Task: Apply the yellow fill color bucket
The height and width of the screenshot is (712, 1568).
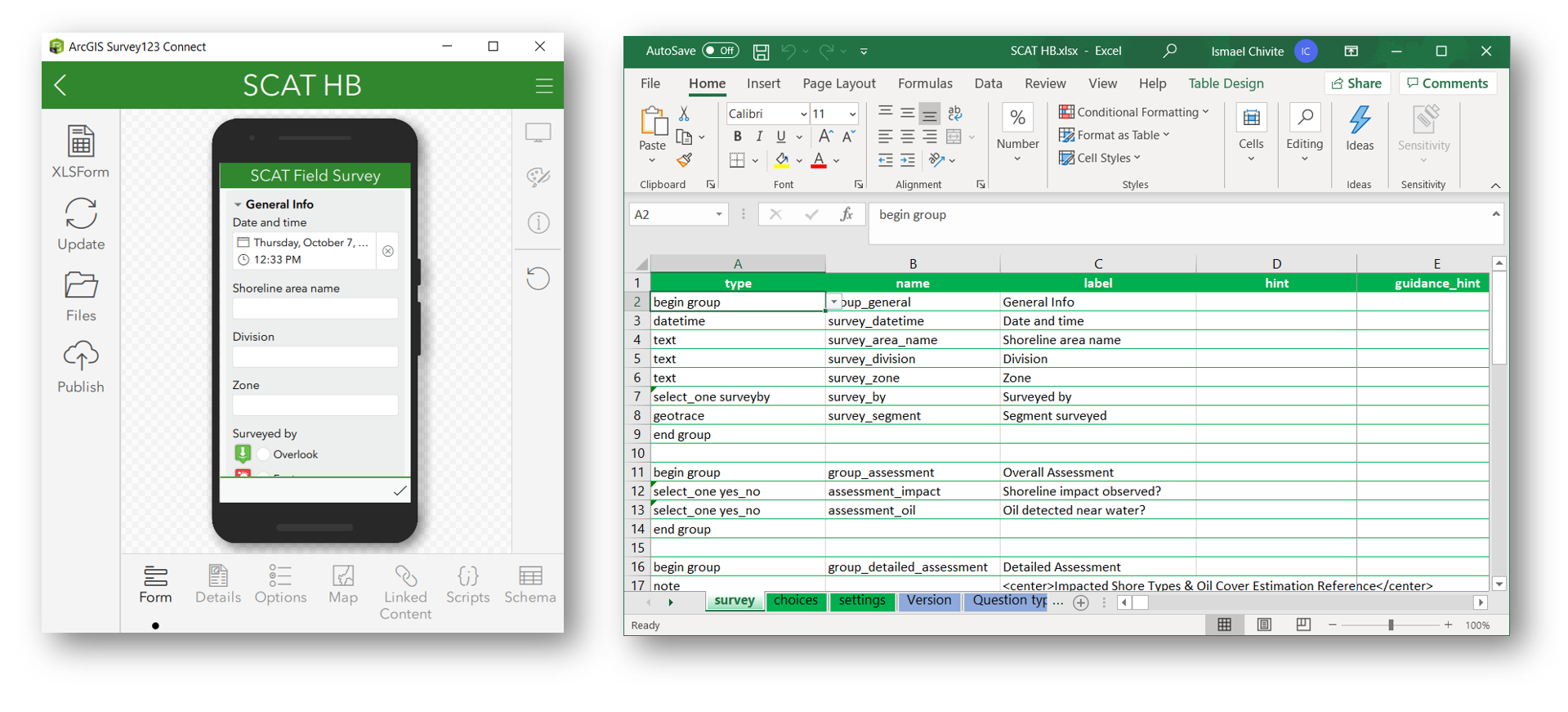Action: [x=782, y=160]
